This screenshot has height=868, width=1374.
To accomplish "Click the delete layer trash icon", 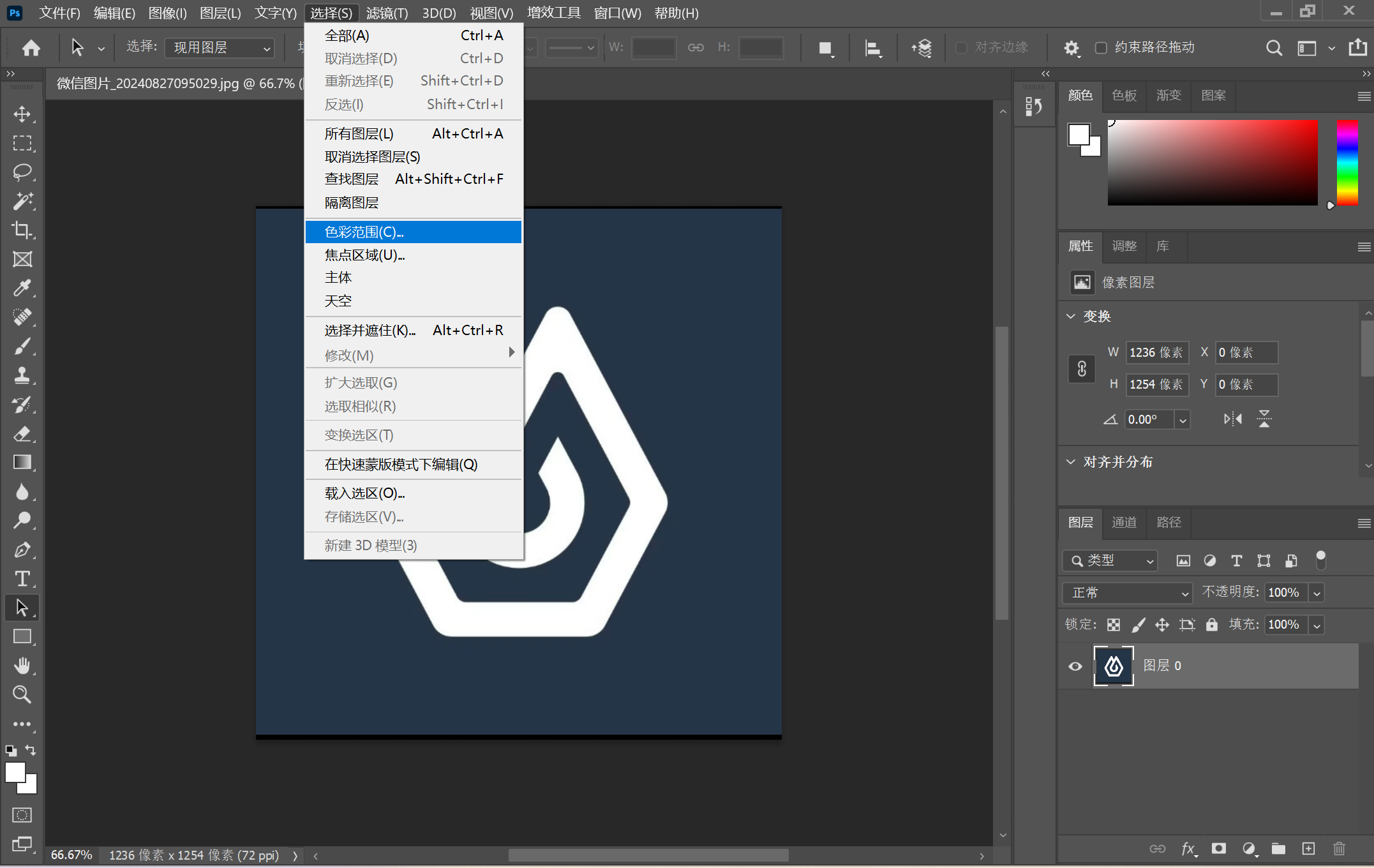I will (x=1339, y=848).
